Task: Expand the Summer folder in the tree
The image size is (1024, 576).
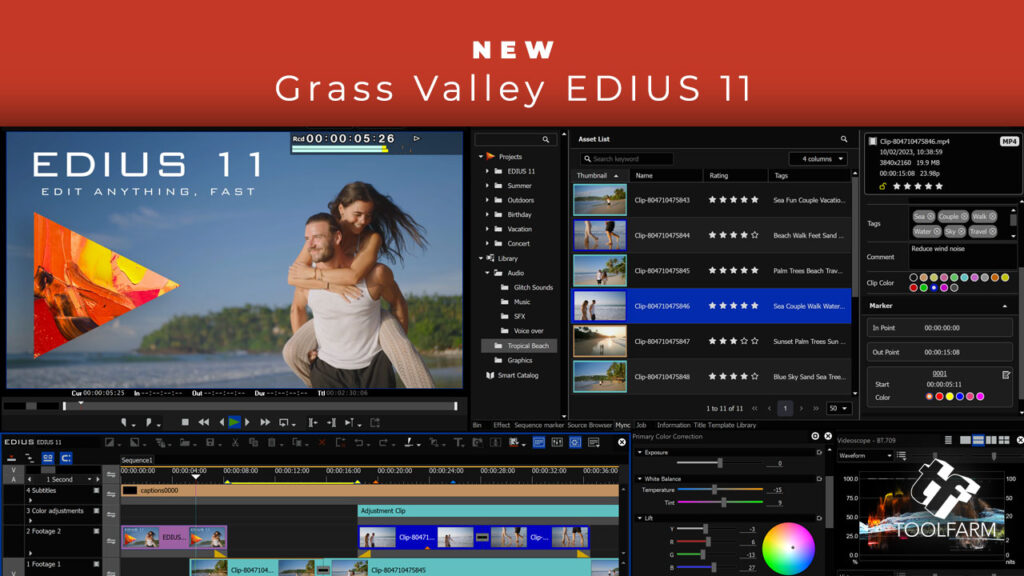Action: point(487,185)
